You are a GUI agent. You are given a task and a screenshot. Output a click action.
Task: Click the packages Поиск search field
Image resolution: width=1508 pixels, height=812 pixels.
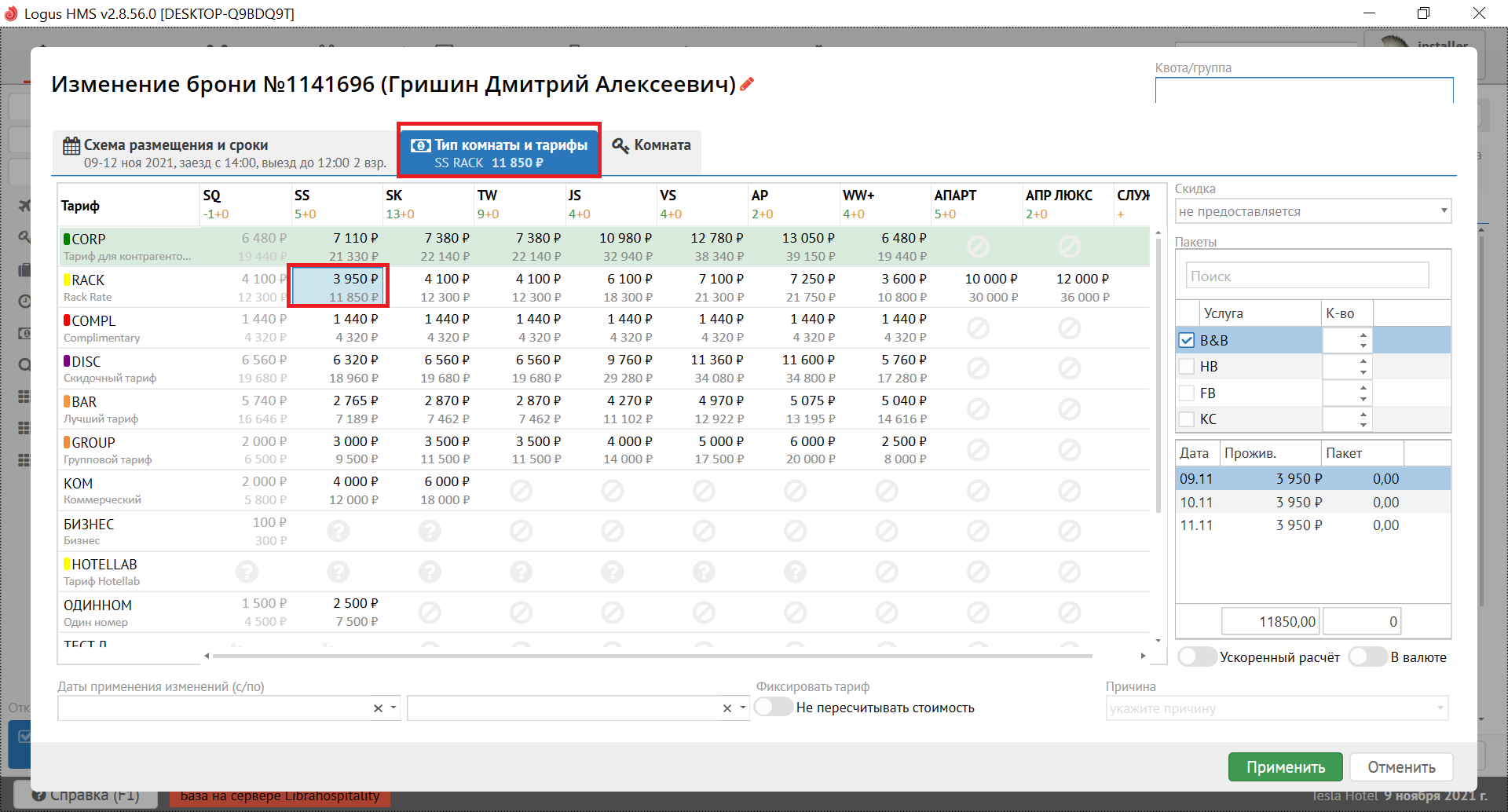pos(1306,276)
